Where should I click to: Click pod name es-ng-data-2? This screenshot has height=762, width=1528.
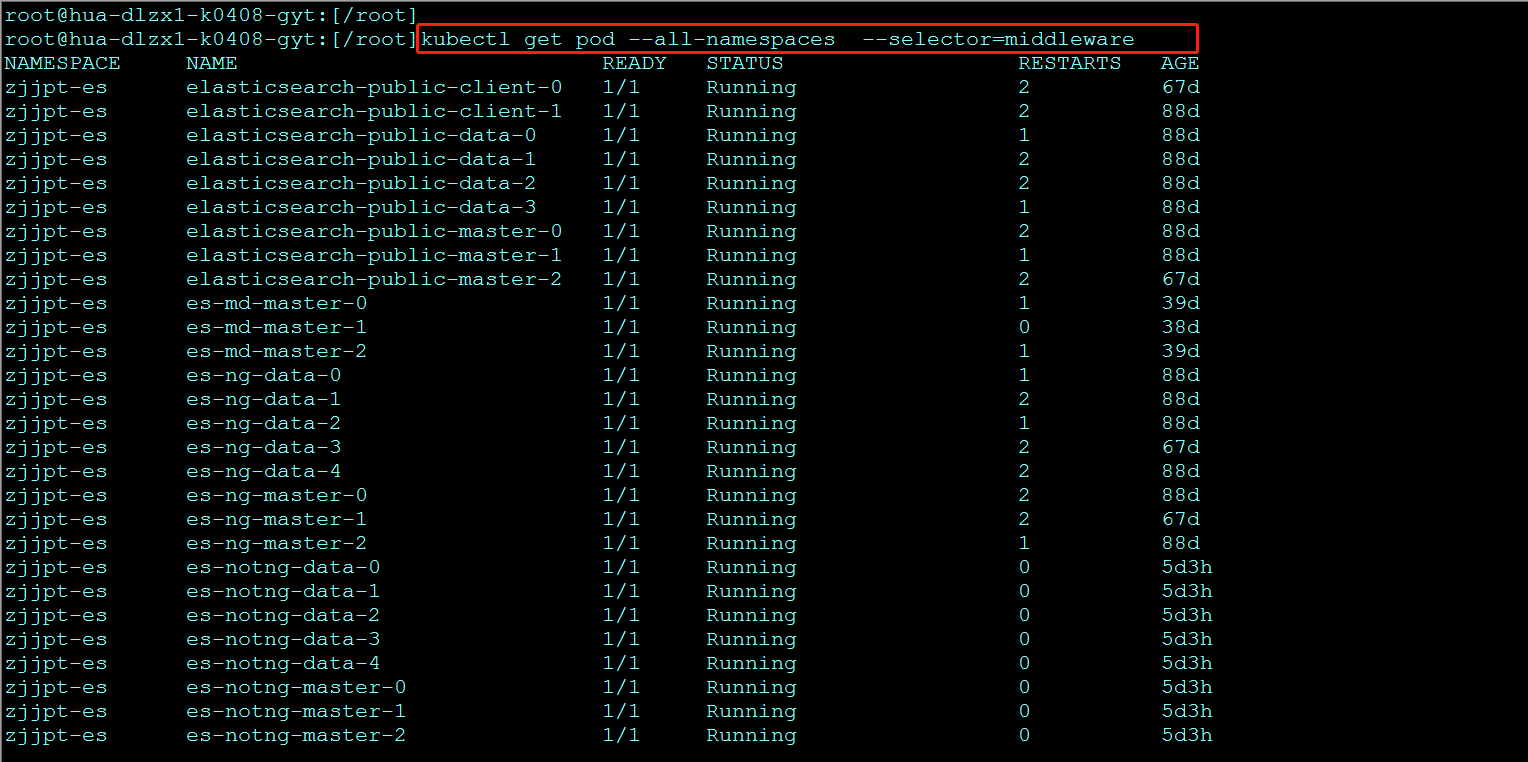[264, 423]
